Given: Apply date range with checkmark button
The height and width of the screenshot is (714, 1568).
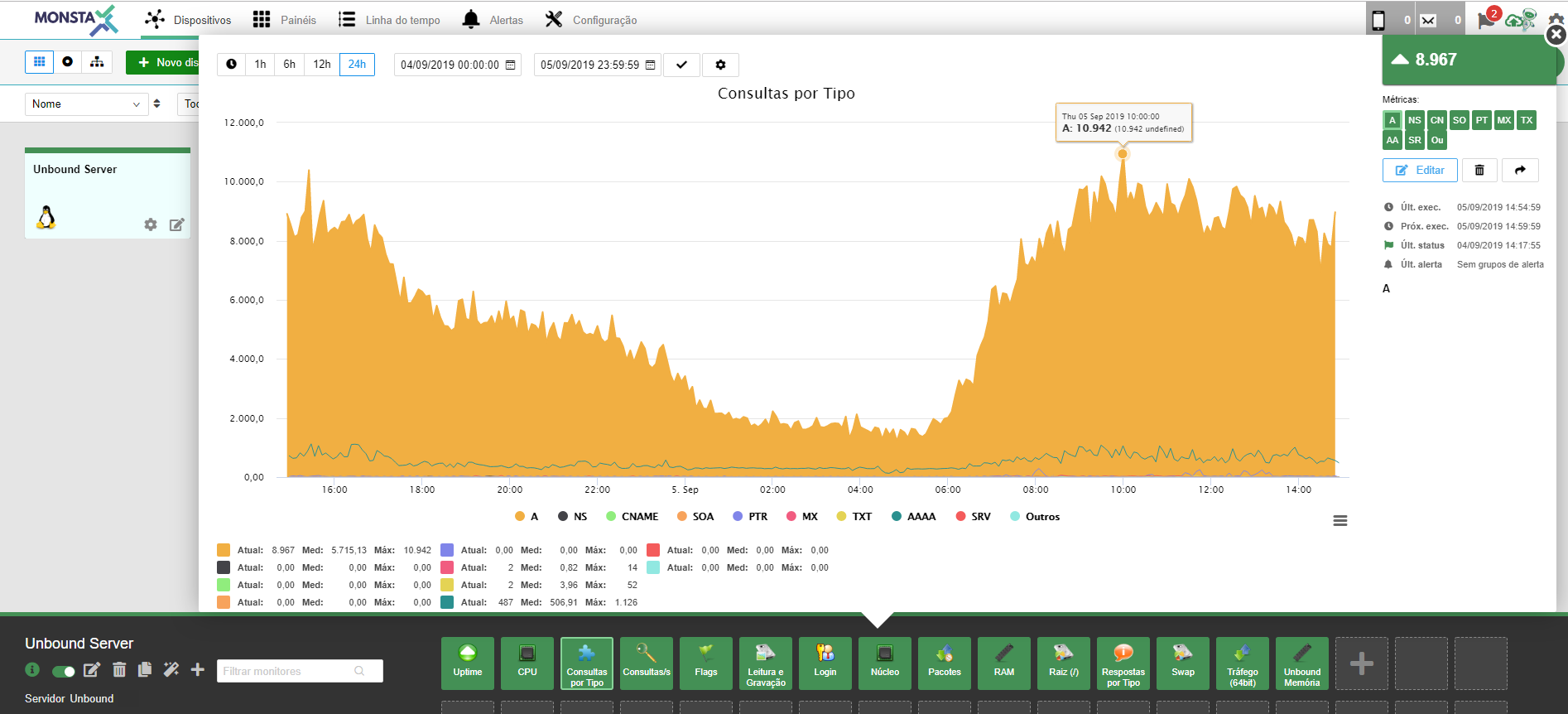Looking at the screenshot, I should coord(681,65).
